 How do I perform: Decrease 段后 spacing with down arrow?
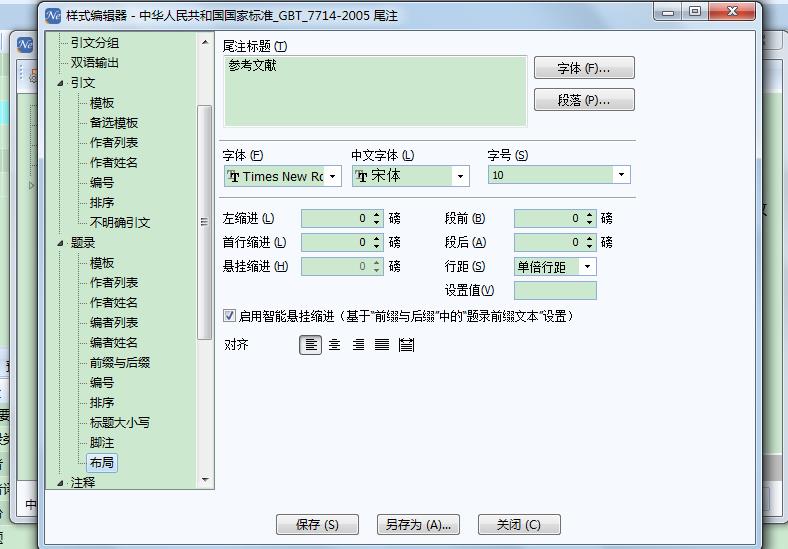pos(589,246)
